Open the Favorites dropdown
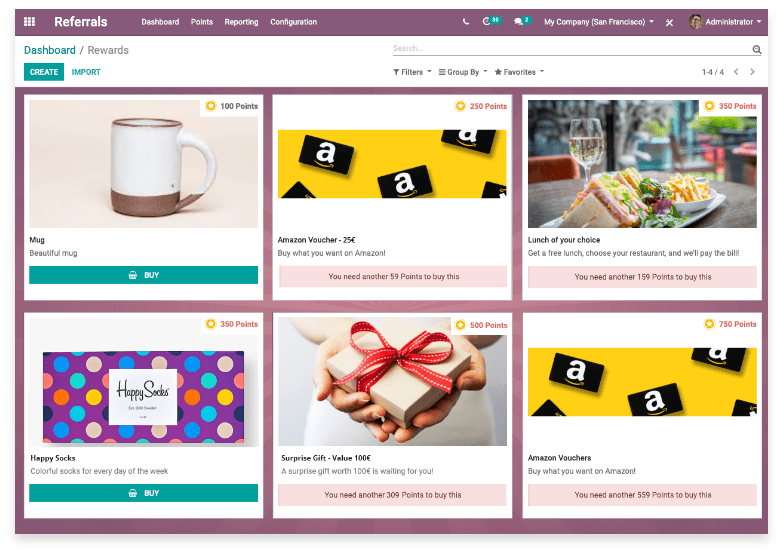Screen dimensions: 783x555 [519, 72]
